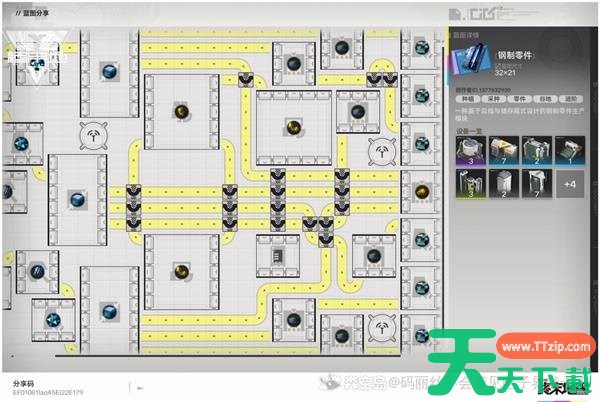The height and width of the screenshot is (402, 600).
Task: Select the 32×21 blueprint size text
Action: pos(505,72)
